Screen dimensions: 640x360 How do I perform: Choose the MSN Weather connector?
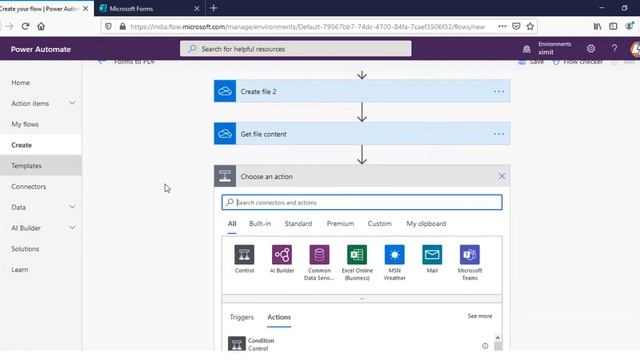point(394,255)
